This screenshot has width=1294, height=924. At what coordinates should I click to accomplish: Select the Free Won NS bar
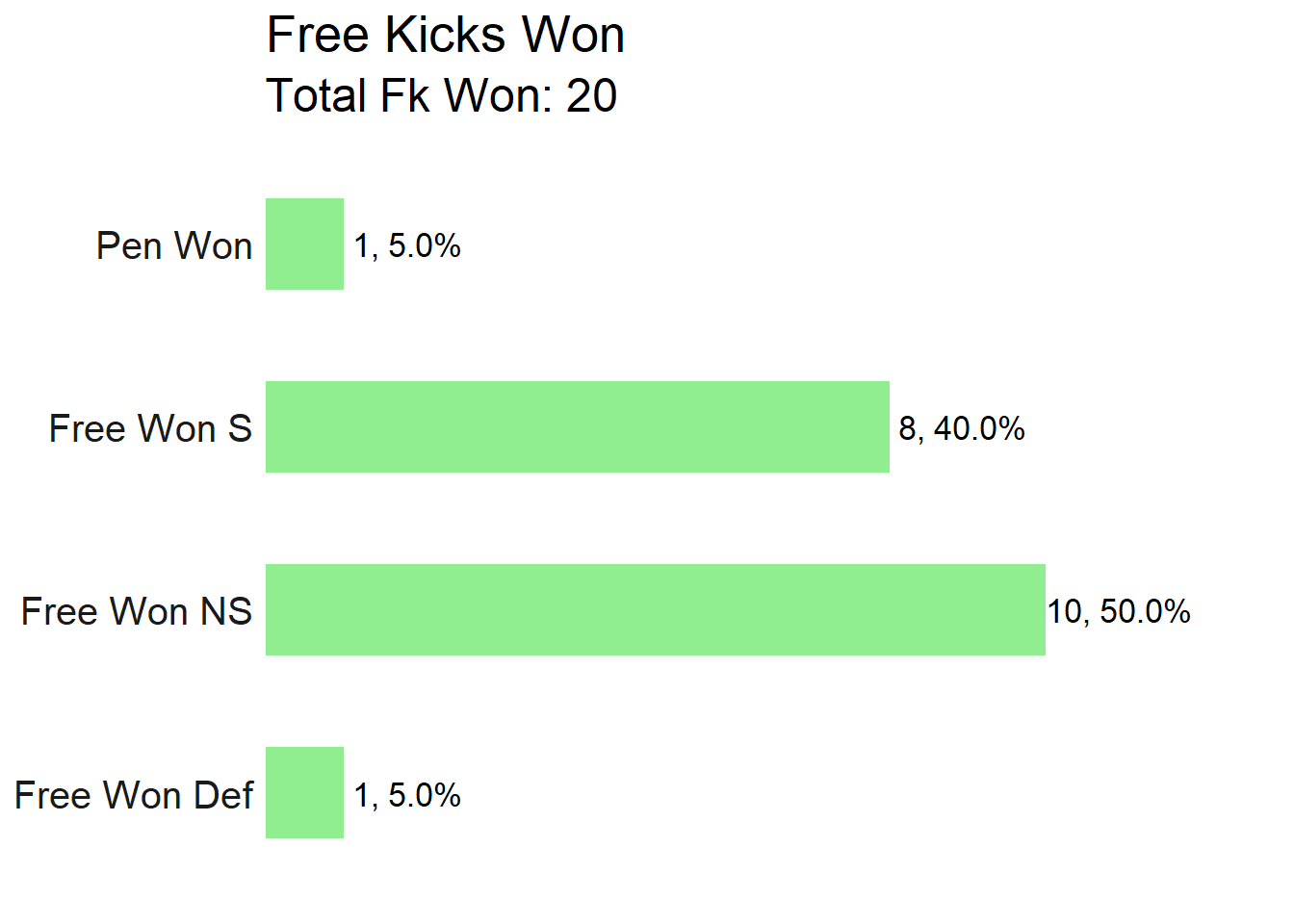[656, 610]
